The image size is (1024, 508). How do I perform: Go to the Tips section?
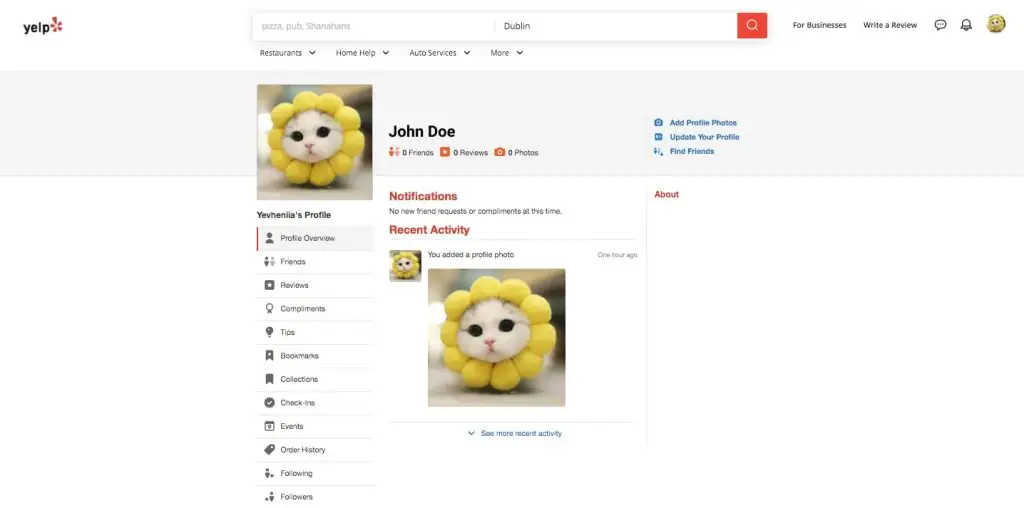315,332
